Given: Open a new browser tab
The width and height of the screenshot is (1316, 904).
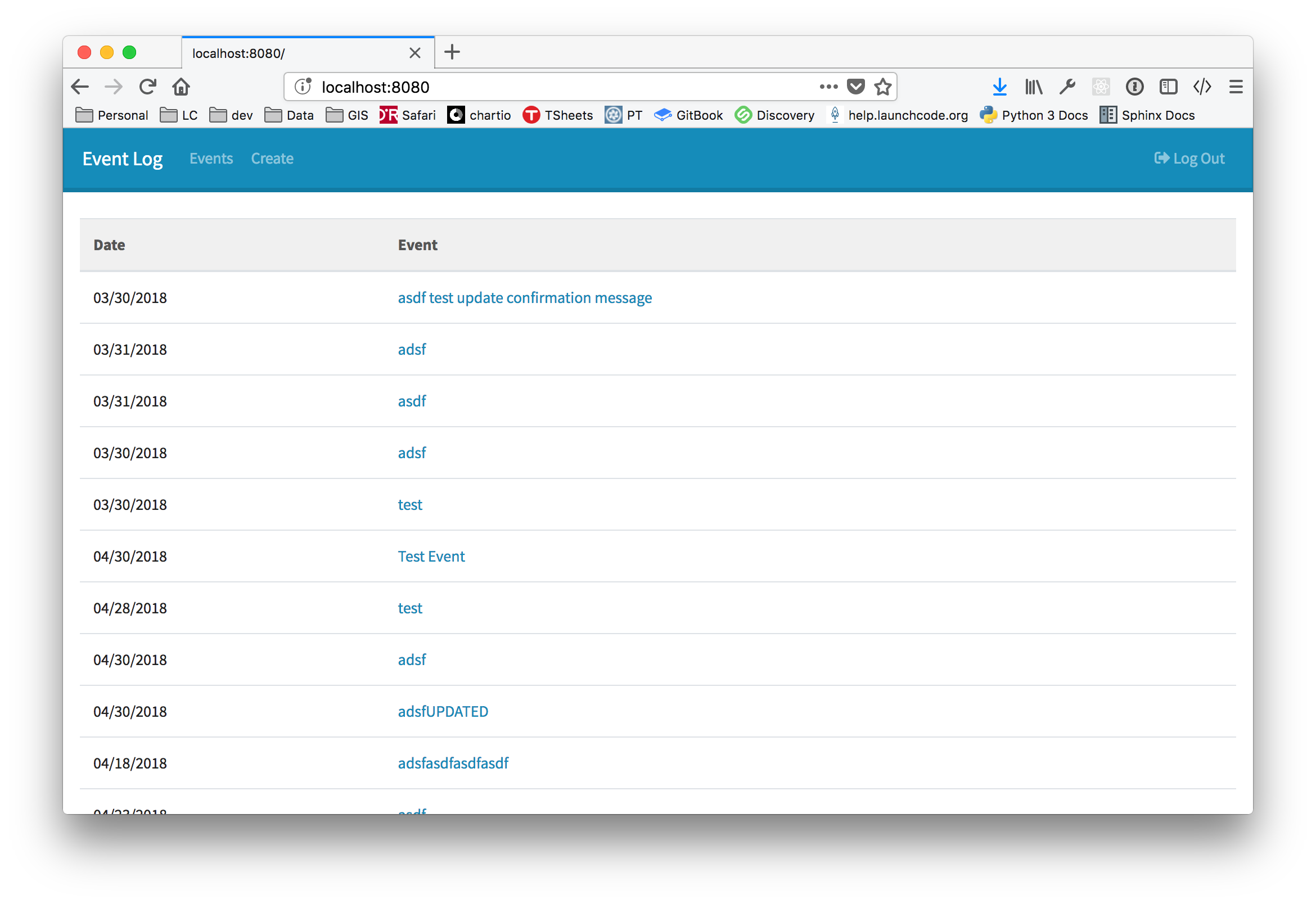Looking at the screenshot, I should tap(452, 52).
